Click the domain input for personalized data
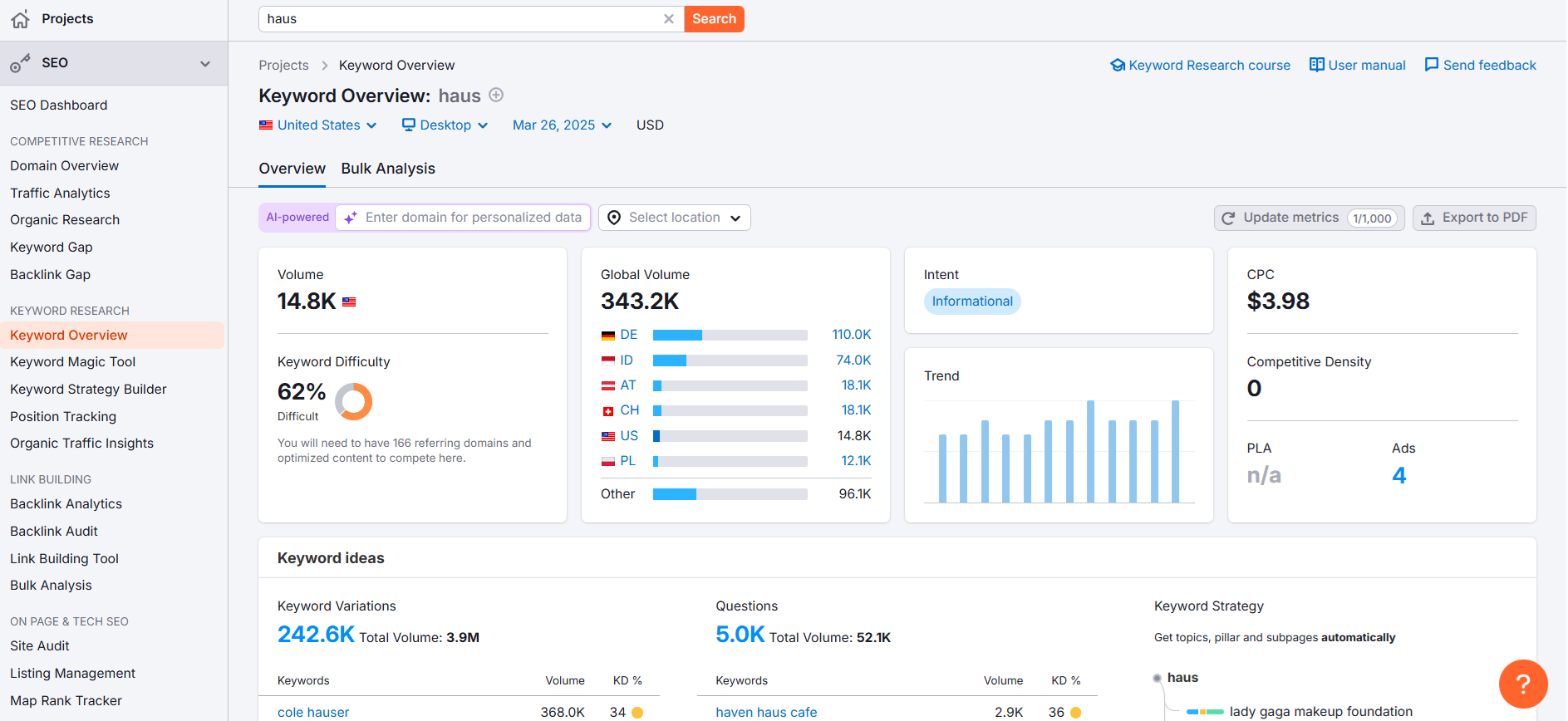This screenshot has width=1568, height=721. coord(473,218)
